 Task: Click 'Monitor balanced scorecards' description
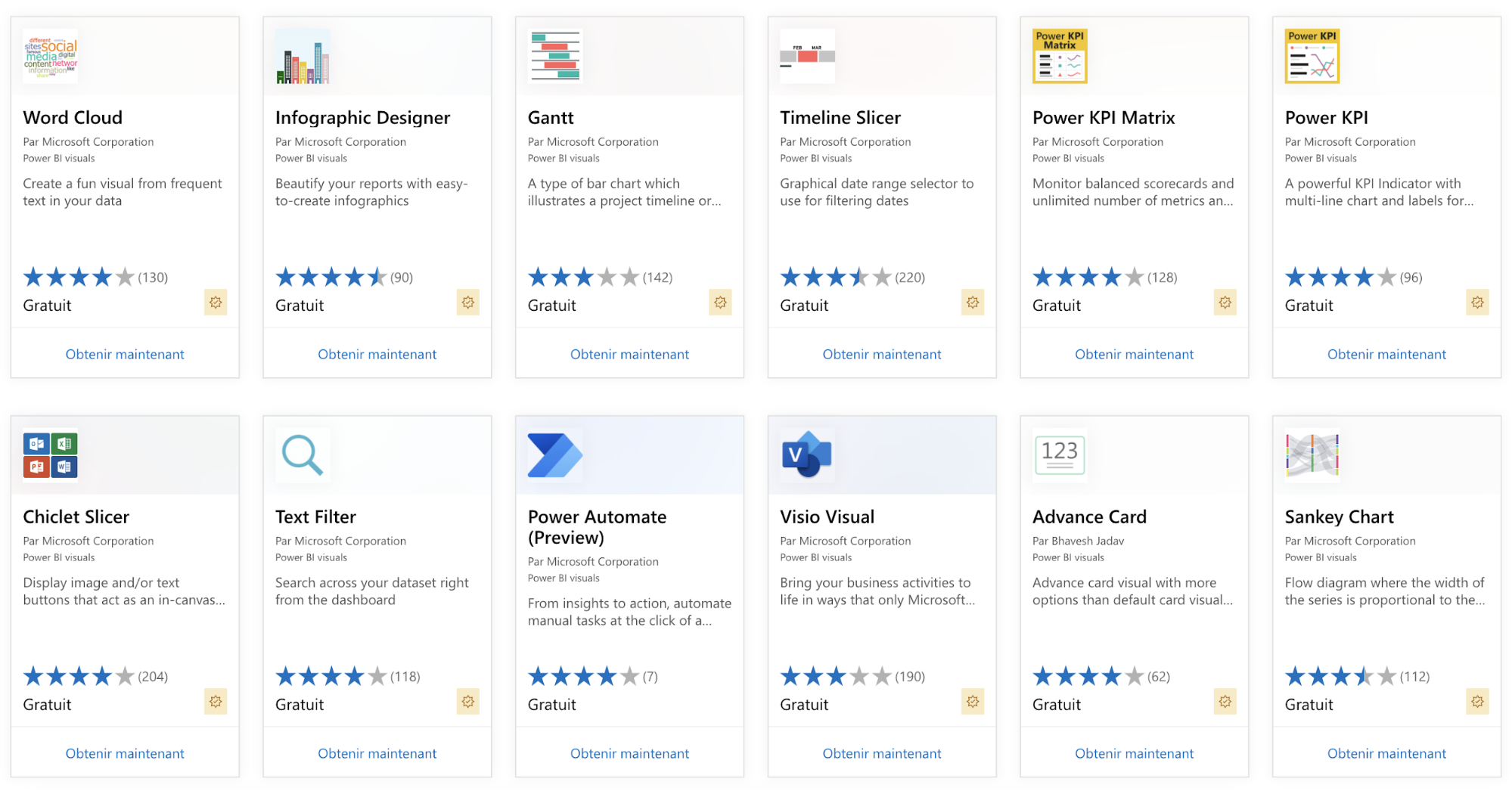click(1133, 192)
